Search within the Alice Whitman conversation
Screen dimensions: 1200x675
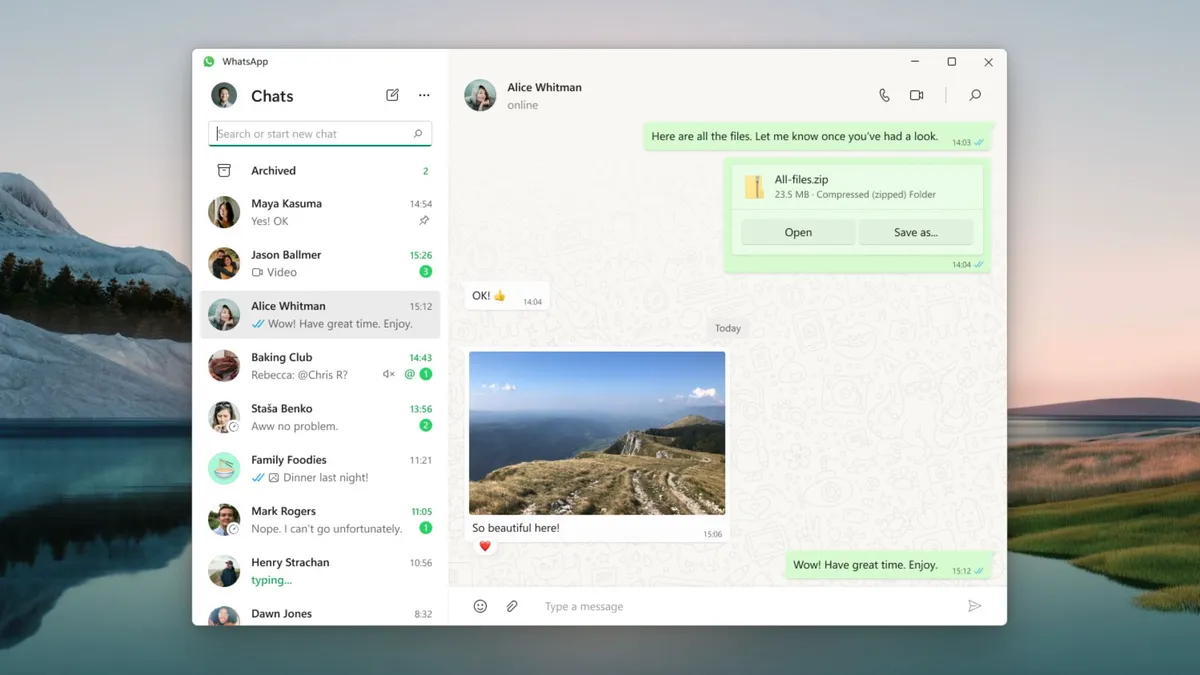click(x=975, y=95)
